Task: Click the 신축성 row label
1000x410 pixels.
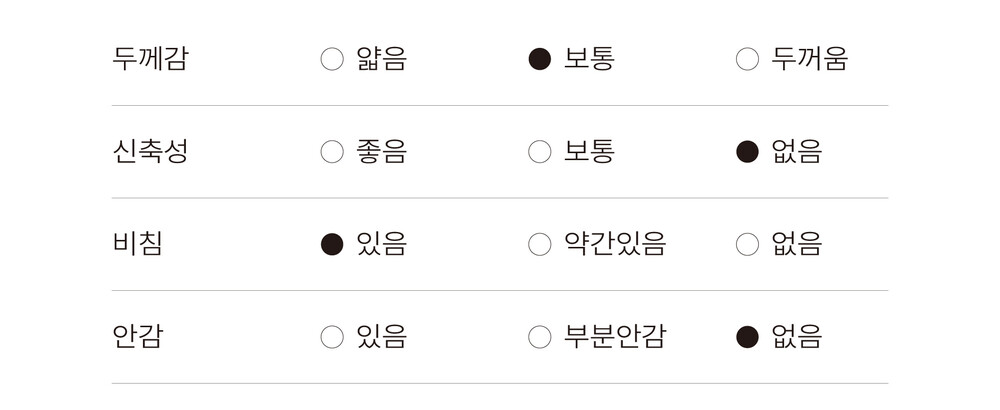Action: [150, 152]
